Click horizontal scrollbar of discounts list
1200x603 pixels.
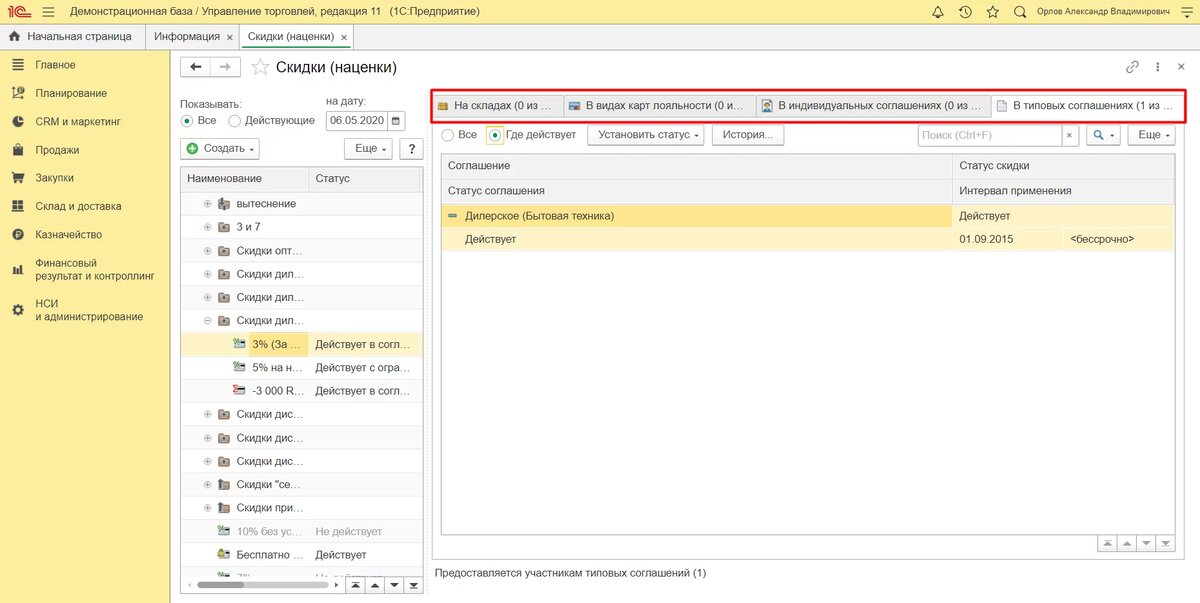pyautogui.click(x=265, y=585)
